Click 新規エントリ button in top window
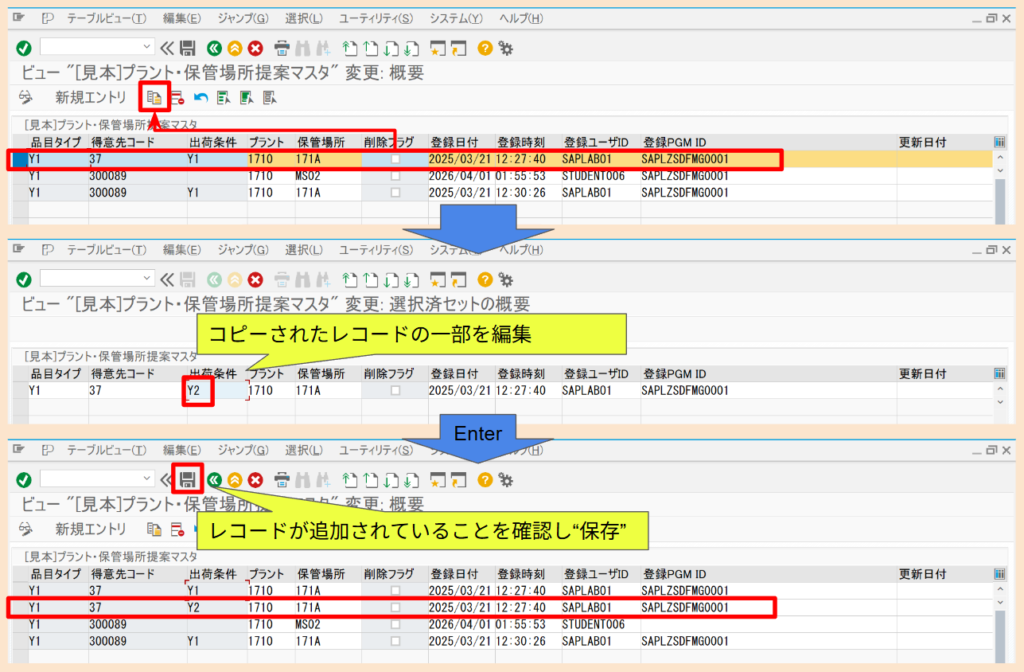Image resolution: width=1024 pixels, height=672 pixels. 91,97
